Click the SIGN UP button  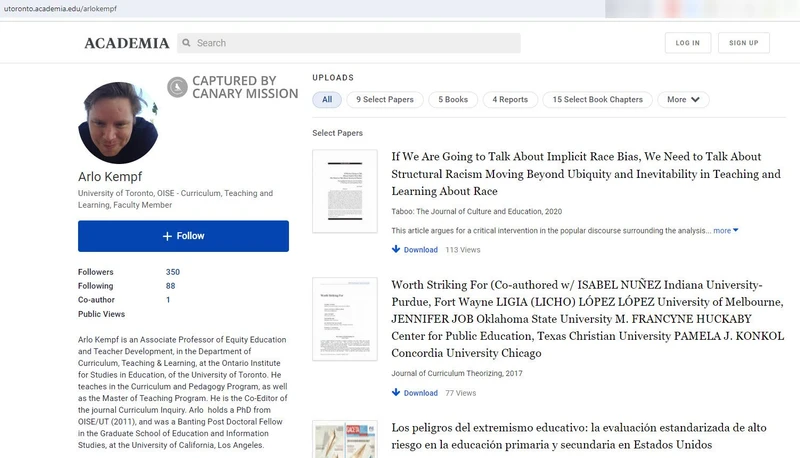744,43
